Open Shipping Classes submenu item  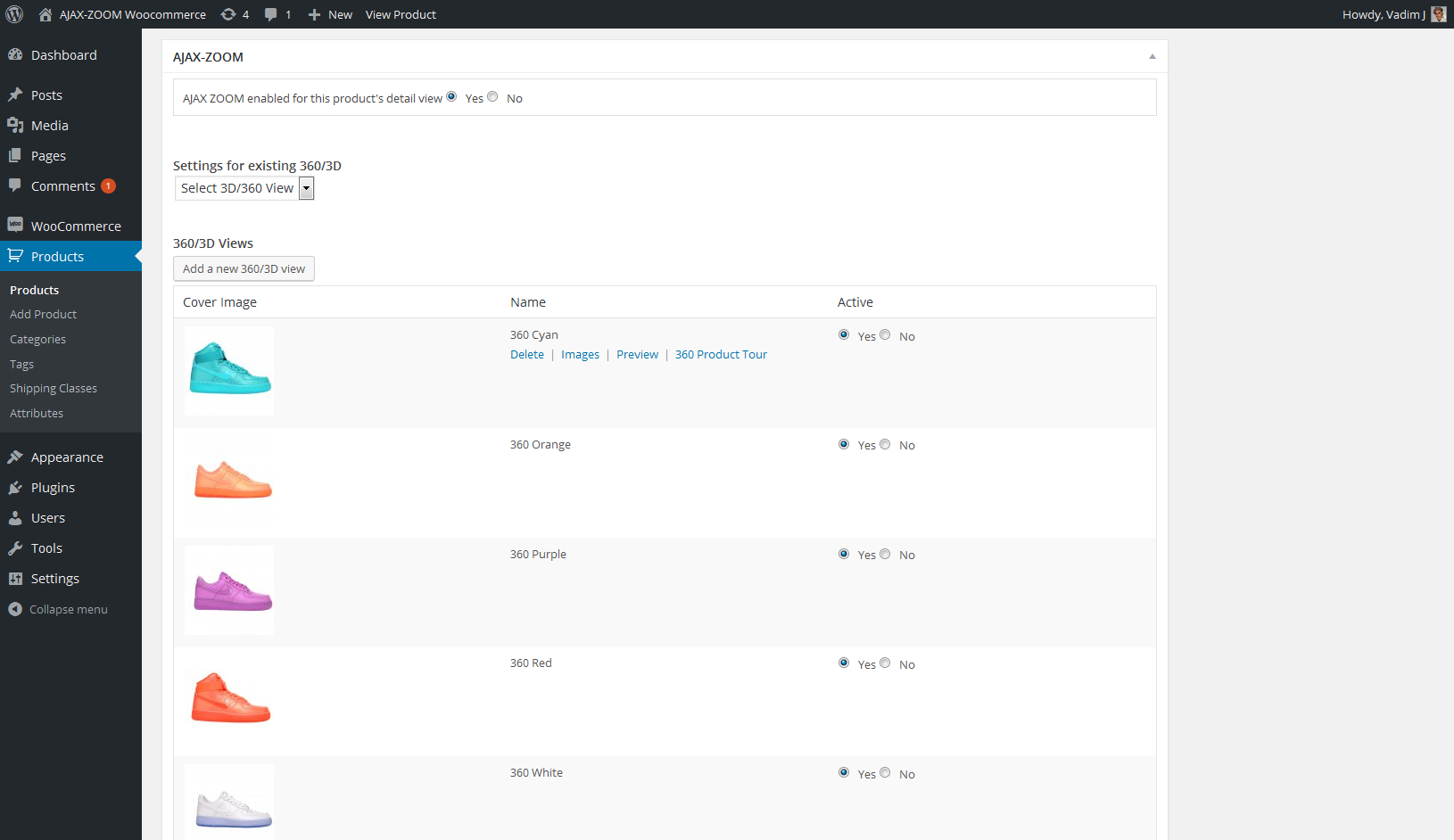click(x=54, y=388)
